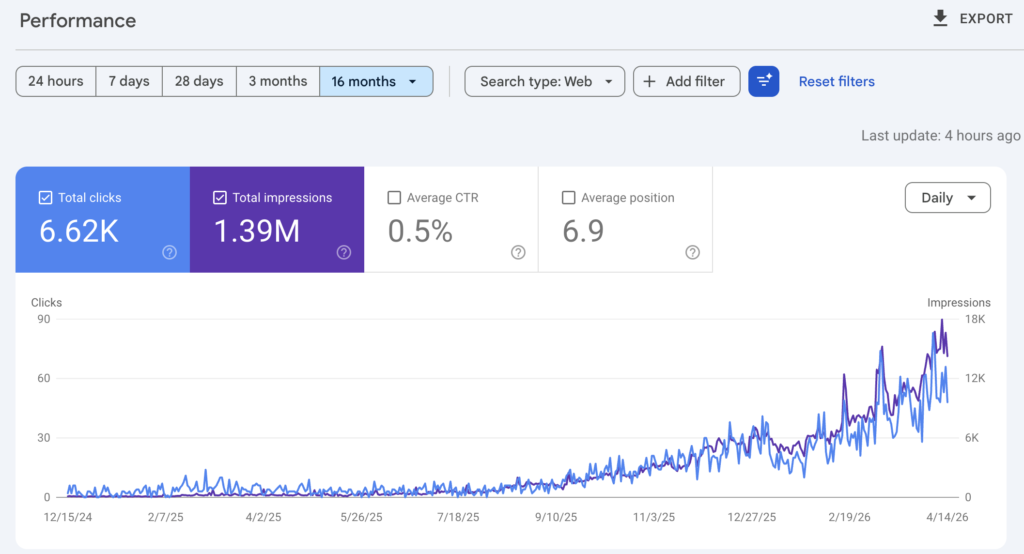Uncheck the Total impressions checkbox
Image resolution: width=1024 pixels, height=554 pixels.
pyautogui.click(x=220, y=198)
